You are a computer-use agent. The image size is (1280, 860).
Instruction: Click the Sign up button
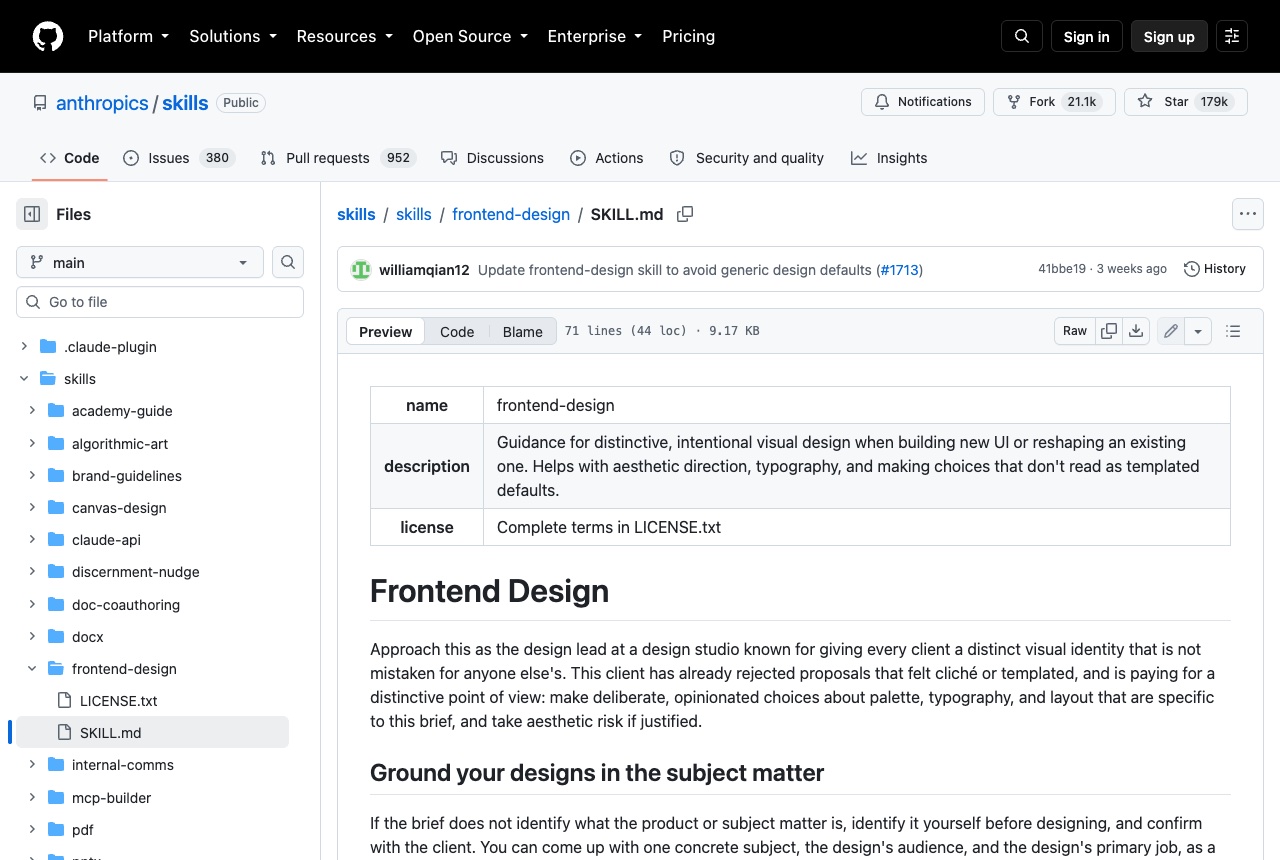(x=1169, y=36)
